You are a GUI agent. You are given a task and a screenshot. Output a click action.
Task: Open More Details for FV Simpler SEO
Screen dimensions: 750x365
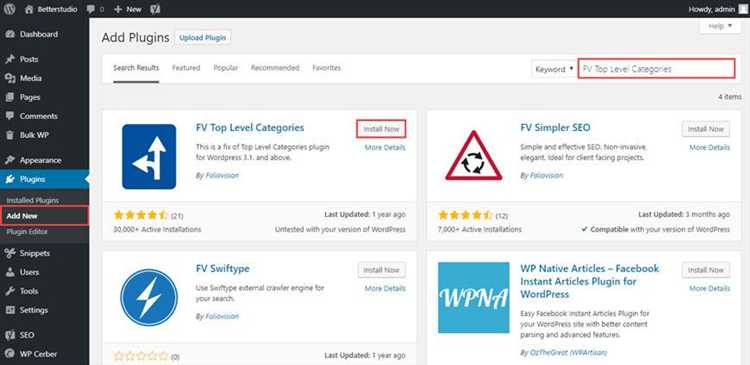click(709, 147)
